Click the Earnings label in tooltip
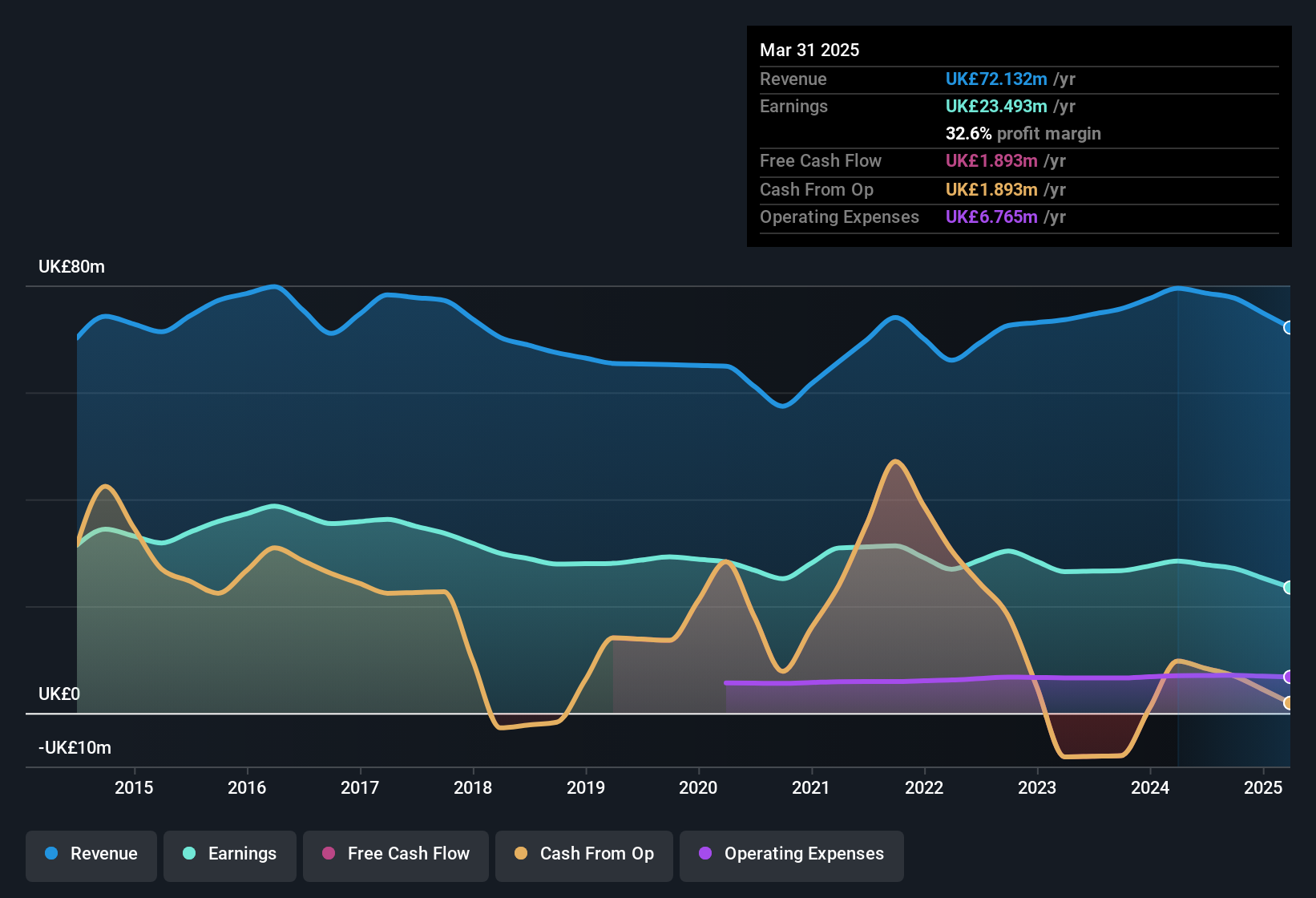Image resolution: width=1316 pixels, height=898 pixels. point(793,106)
